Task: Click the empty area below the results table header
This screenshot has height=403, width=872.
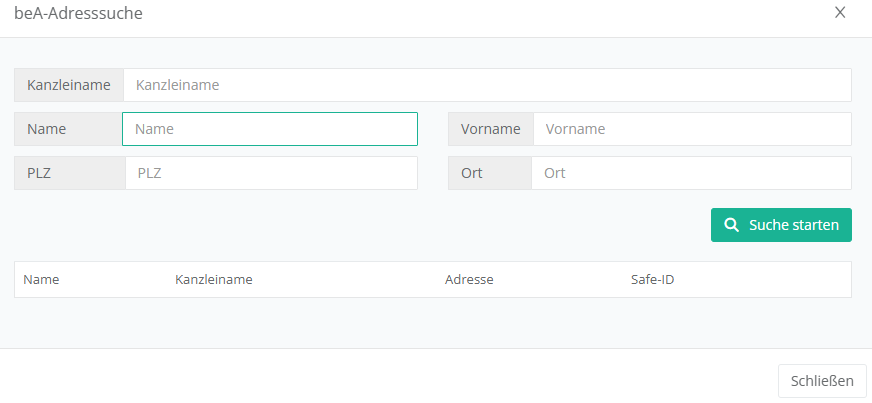Action: [432, 322]
